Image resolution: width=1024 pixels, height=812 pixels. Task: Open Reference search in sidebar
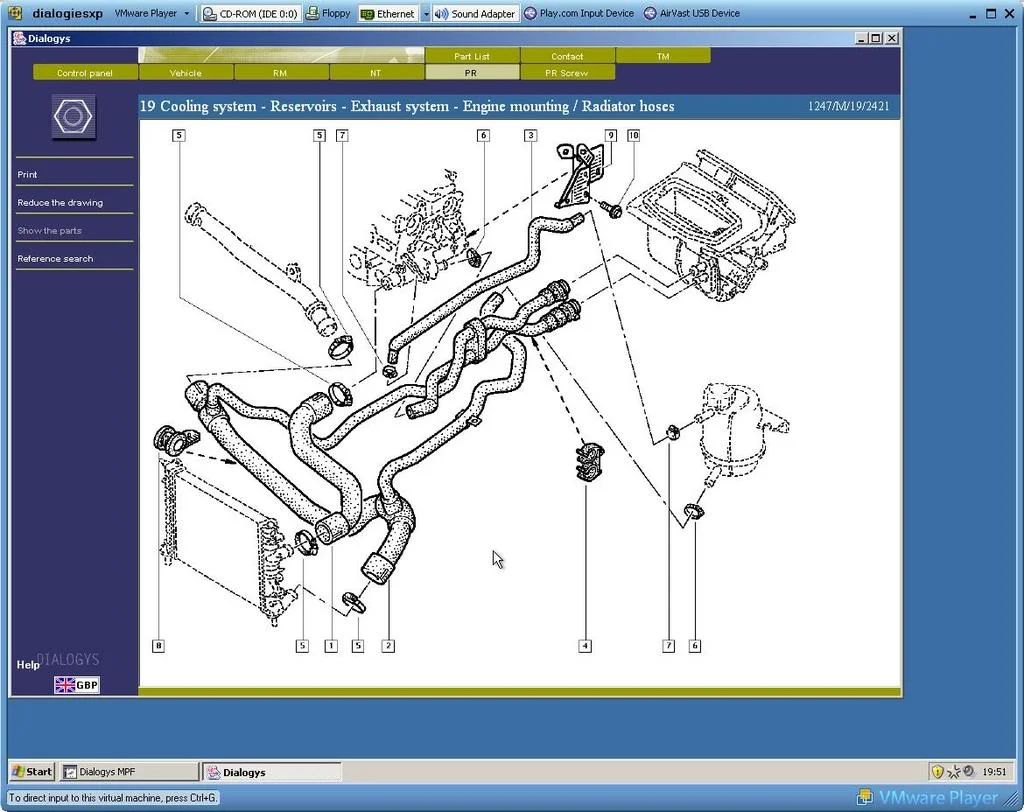56,259
